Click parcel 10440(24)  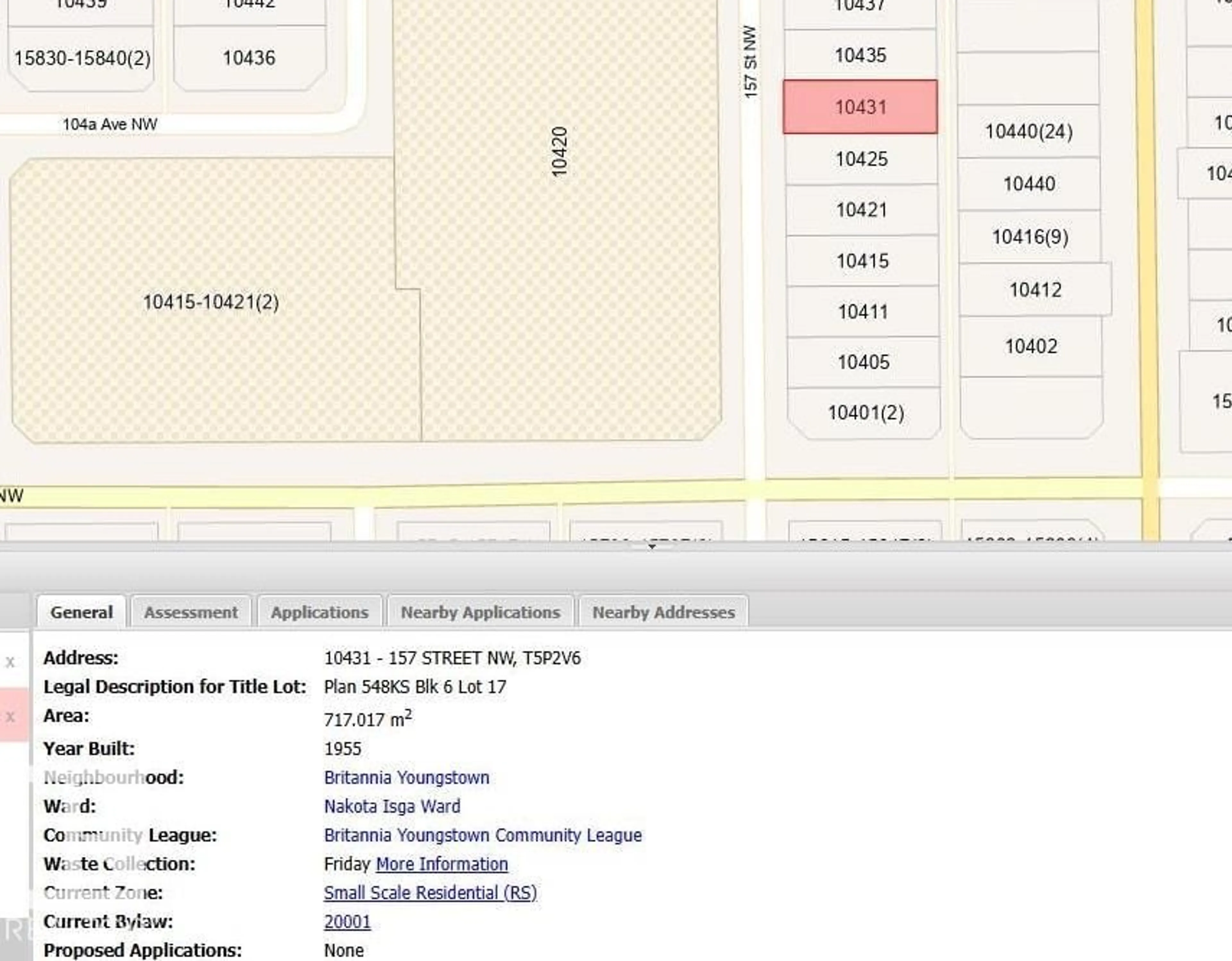pyautogui.click(x=1030, y=131)
